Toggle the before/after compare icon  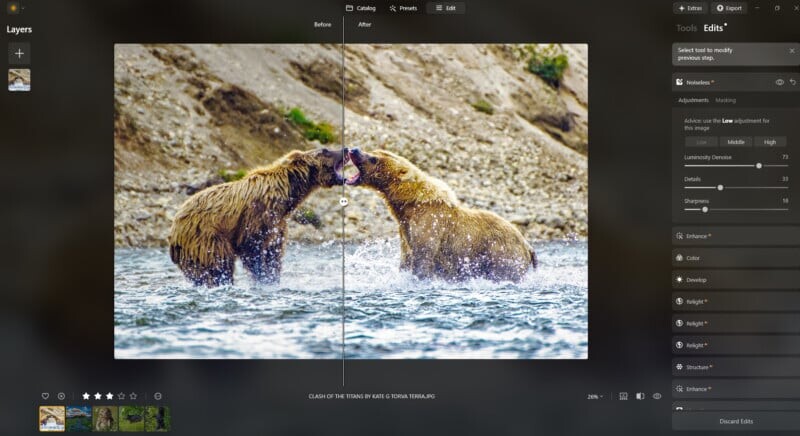tap(640, 396)
